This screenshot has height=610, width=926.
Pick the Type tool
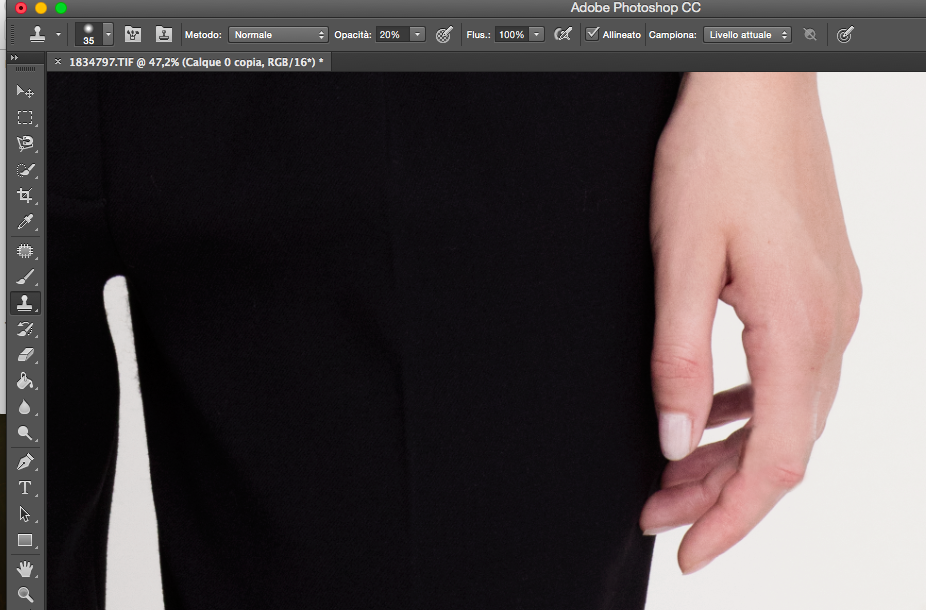click(25, 488)
